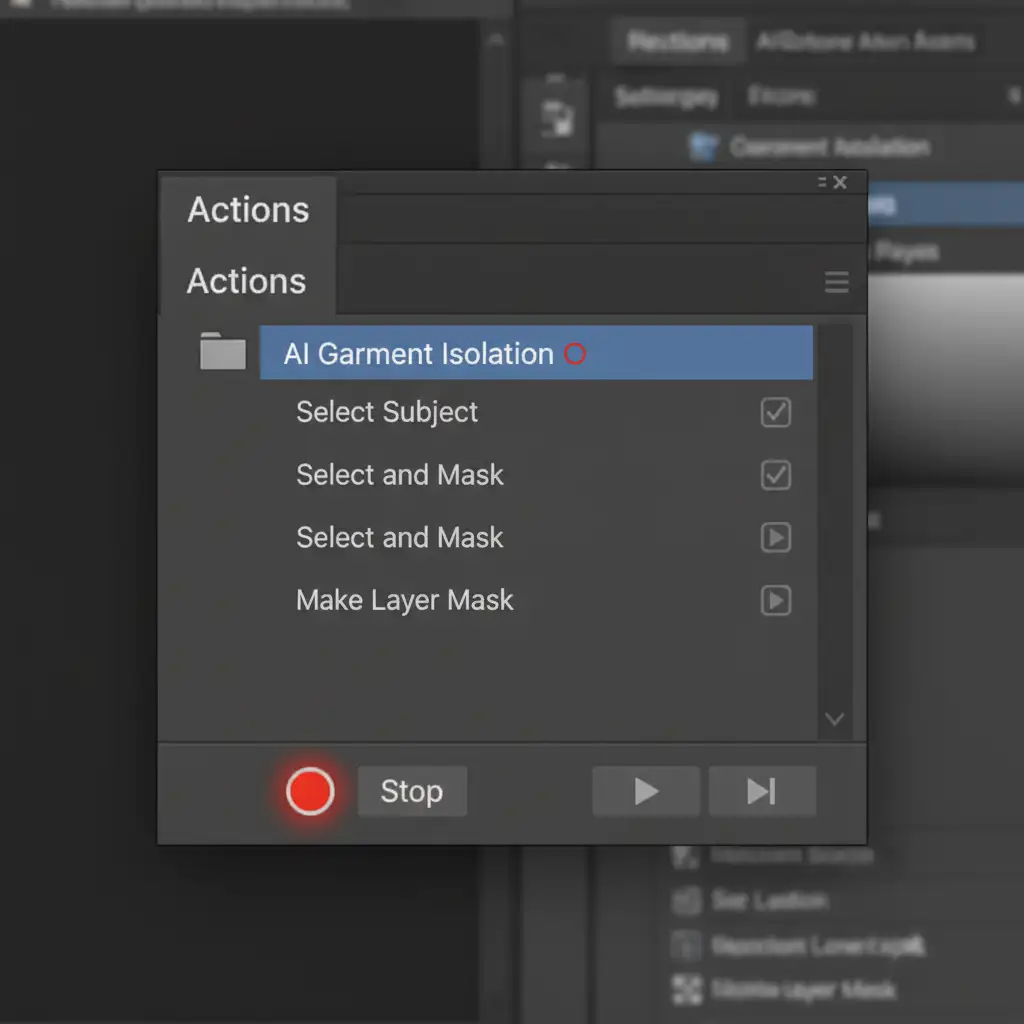Open the Actions panel hamburger menu

coord(836,283)
